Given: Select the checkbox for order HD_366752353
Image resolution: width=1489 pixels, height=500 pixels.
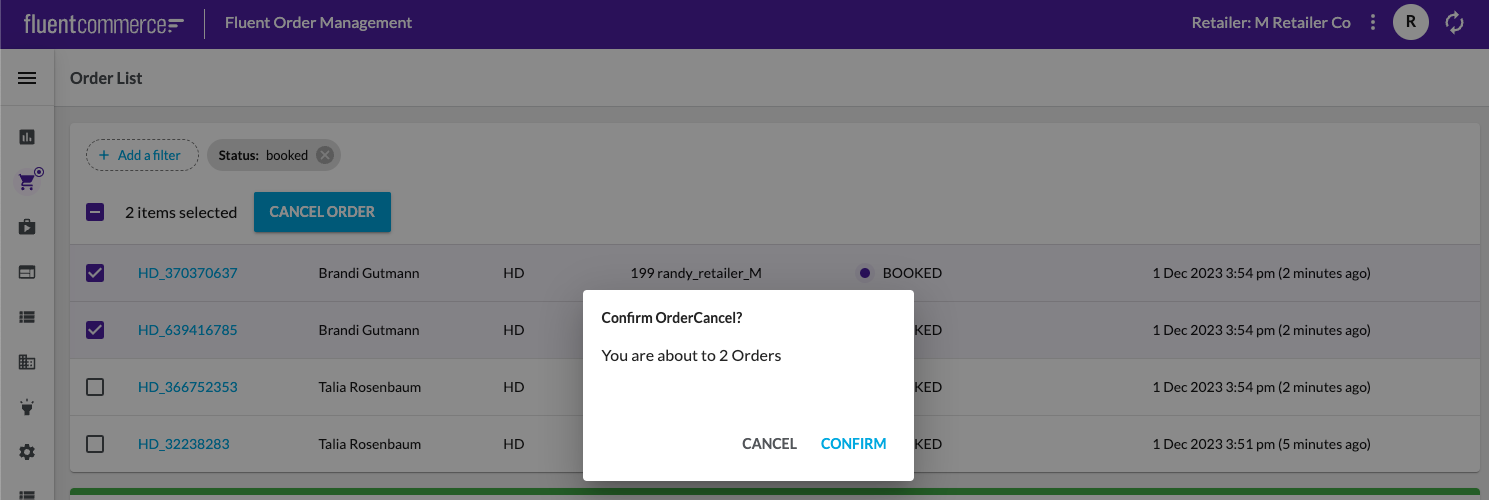Looking at the screenshot, I should click(x=95, y=387).
